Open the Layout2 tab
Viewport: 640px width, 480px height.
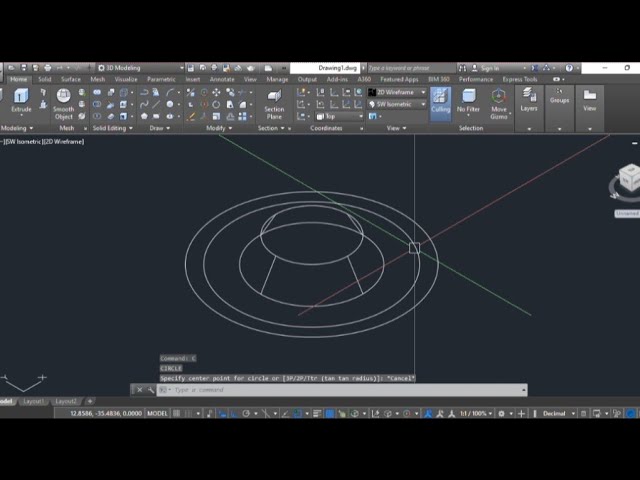[66, 401]
